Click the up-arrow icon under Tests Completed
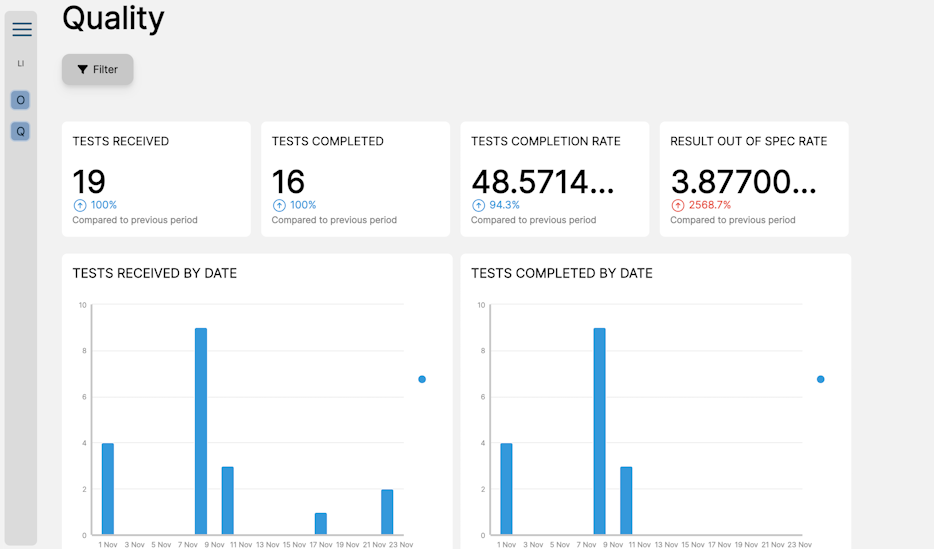Screen dimensions: 934x549 click(x=279, y=205)
